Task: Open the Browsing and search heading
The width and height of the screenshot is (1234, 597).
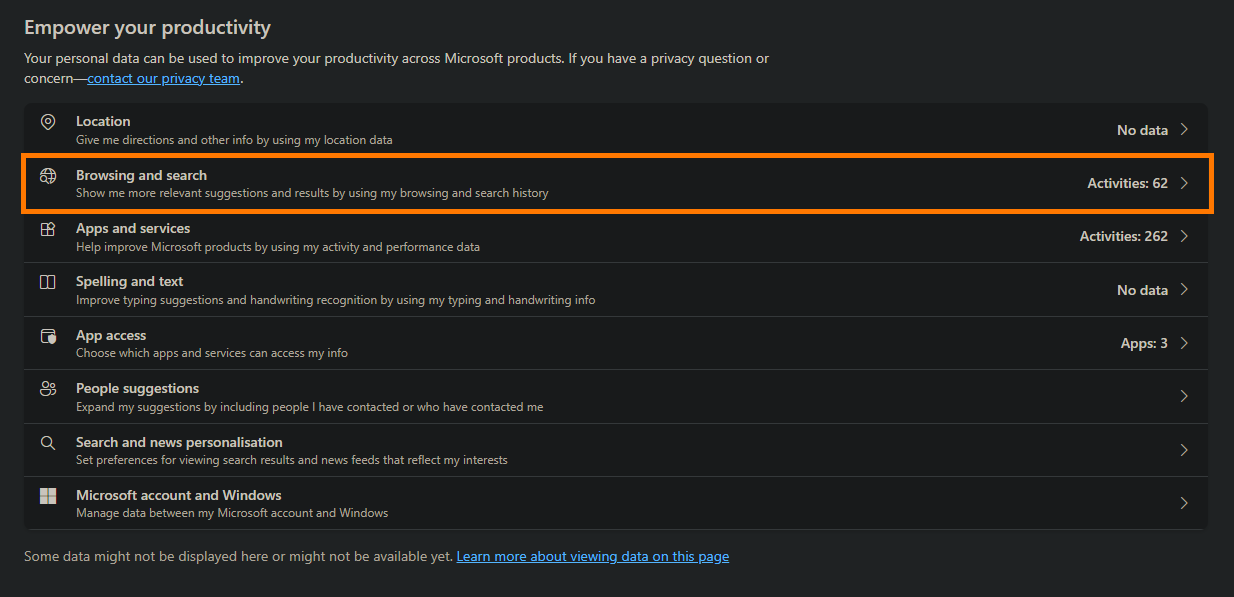Action: 141,175
